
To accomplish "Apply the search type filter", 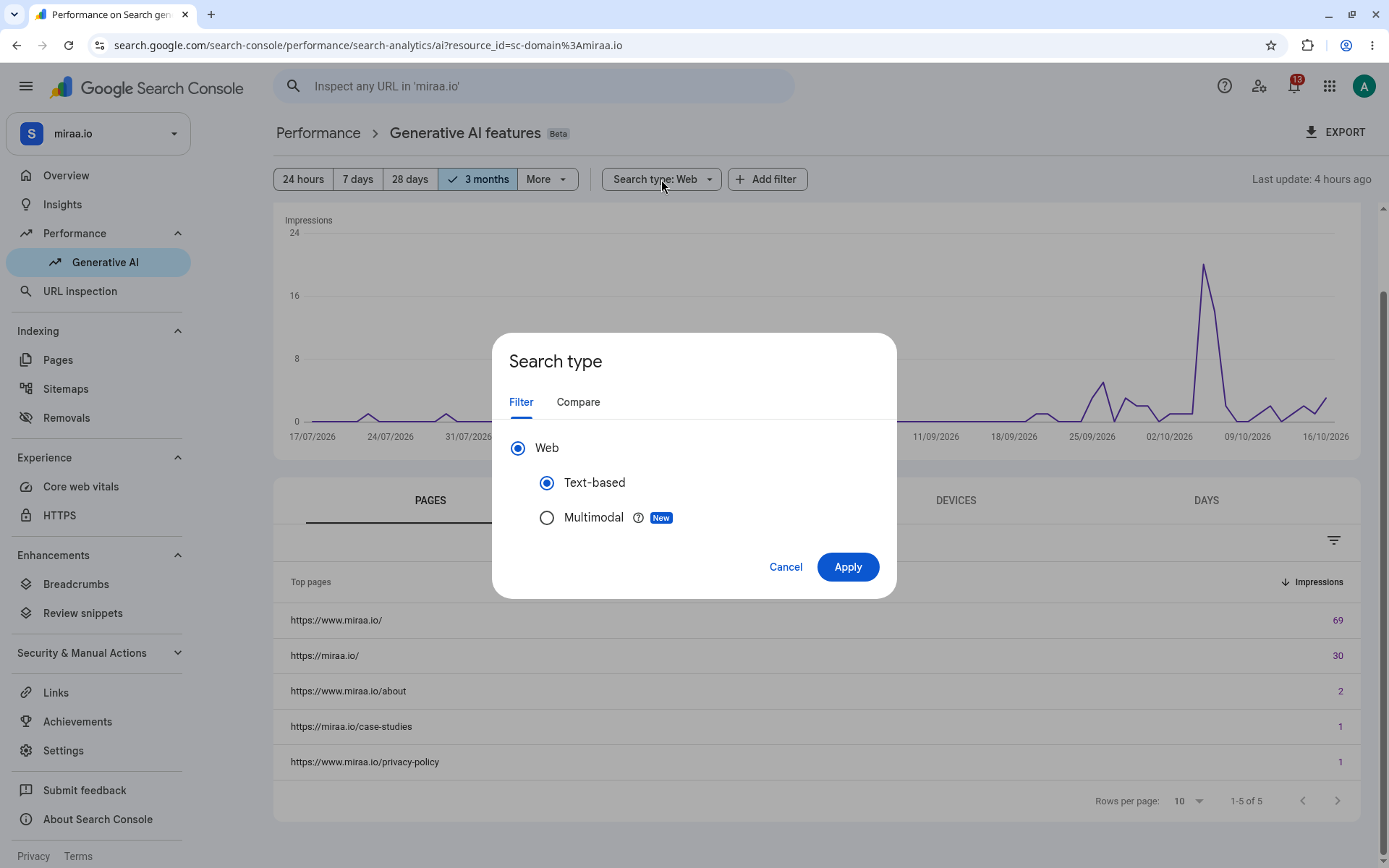I will (848, 567).
